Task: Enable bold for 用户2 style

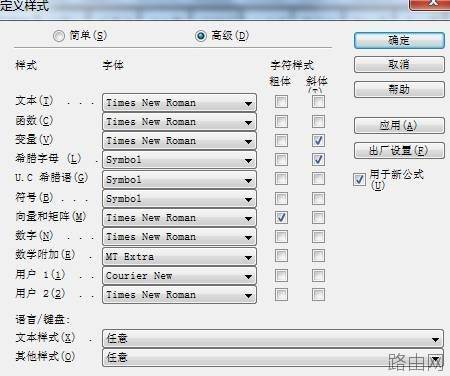Action: click(281, 294)
